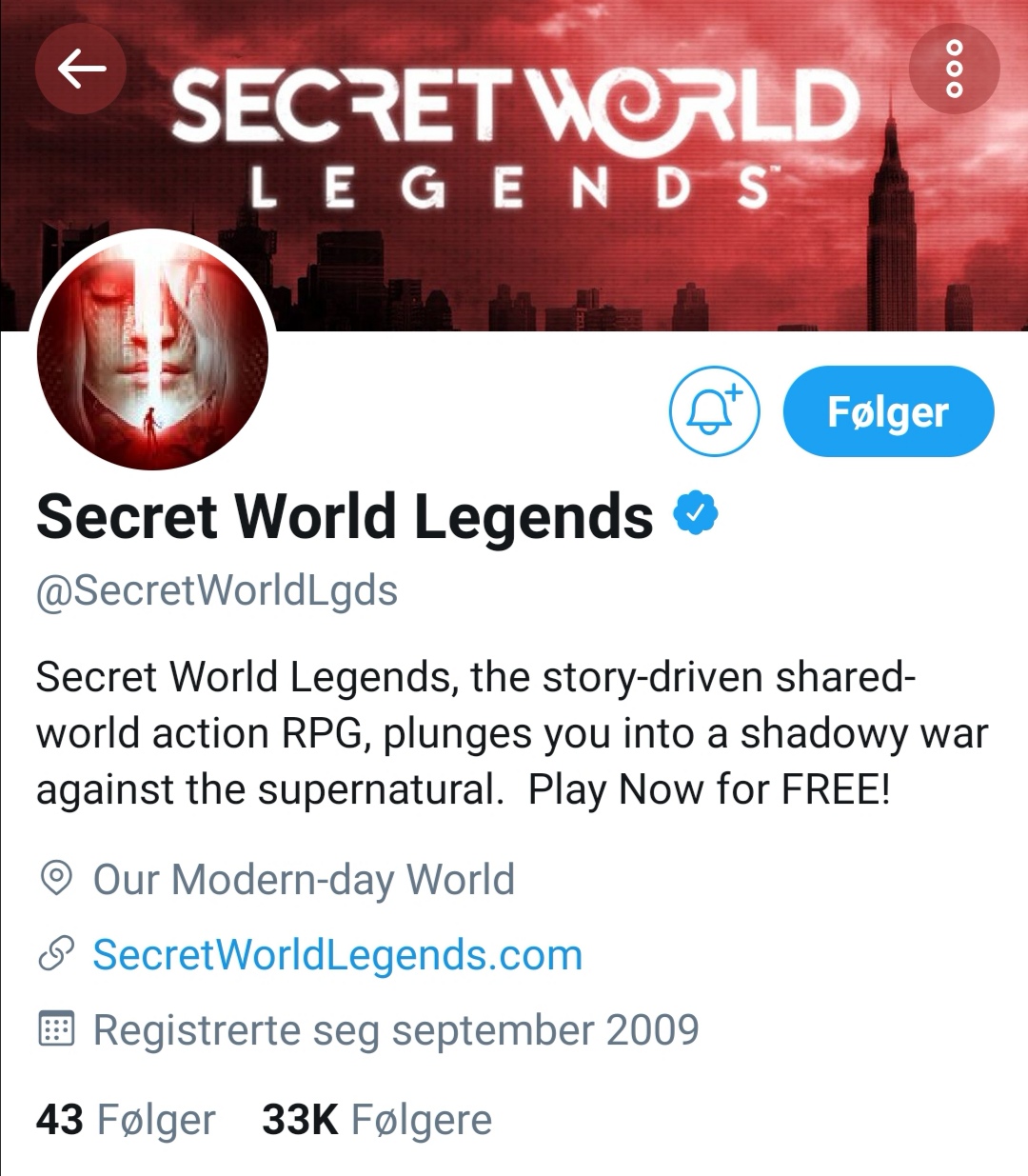Screen dimensions: 1028x1176
Task: Open the Secret World Legends header banner
Action: [x=514, y=166]
